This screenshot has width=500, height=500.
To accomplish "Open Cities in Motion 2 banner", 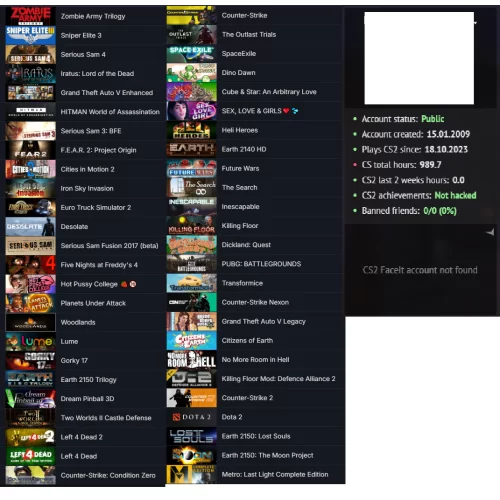I will pyautogui.click(x=30, y=169).
